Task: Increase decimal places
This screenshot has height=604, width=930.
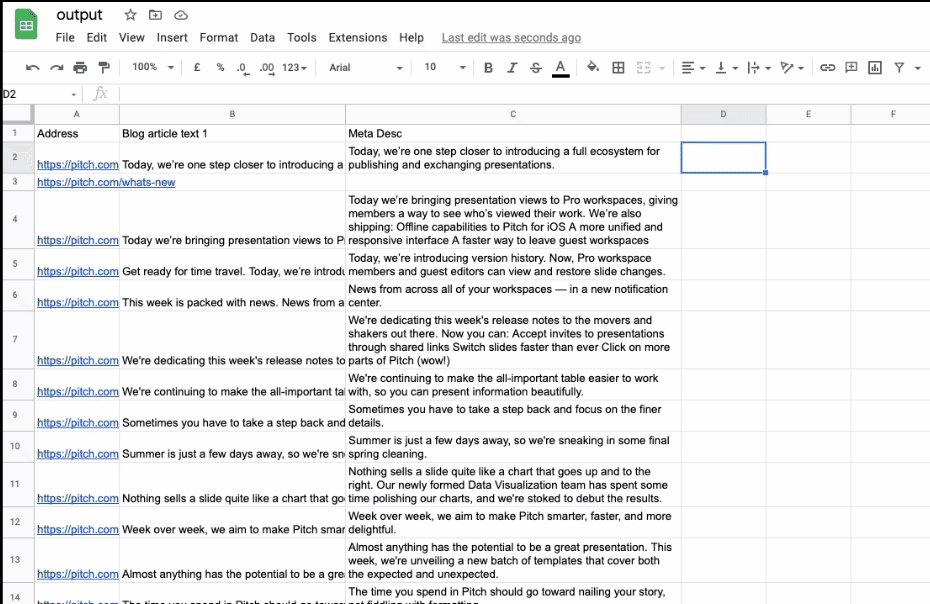Action: click(267, 68)
